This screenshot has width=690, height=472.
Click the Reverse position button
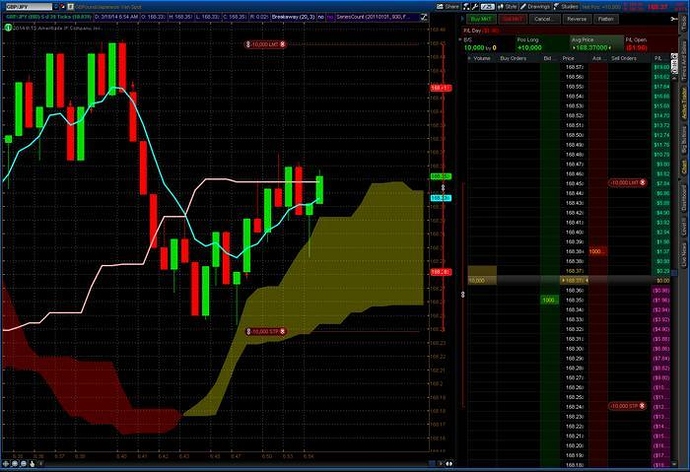tap(576, 19)
